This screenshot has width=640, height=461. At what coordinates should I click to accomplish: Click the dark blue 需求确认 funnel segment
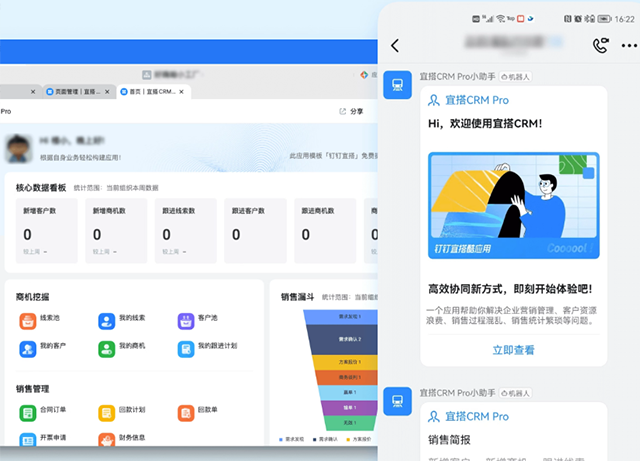344,340
